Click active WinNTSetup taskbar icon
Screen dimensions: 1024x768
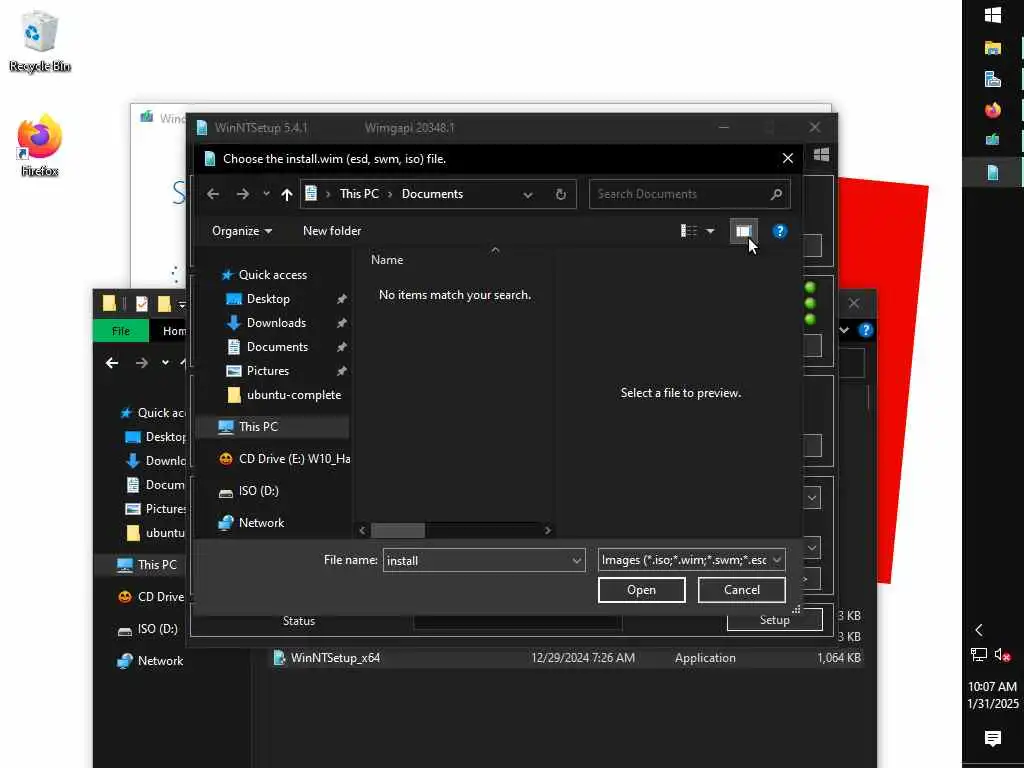[x=993, y=172]
